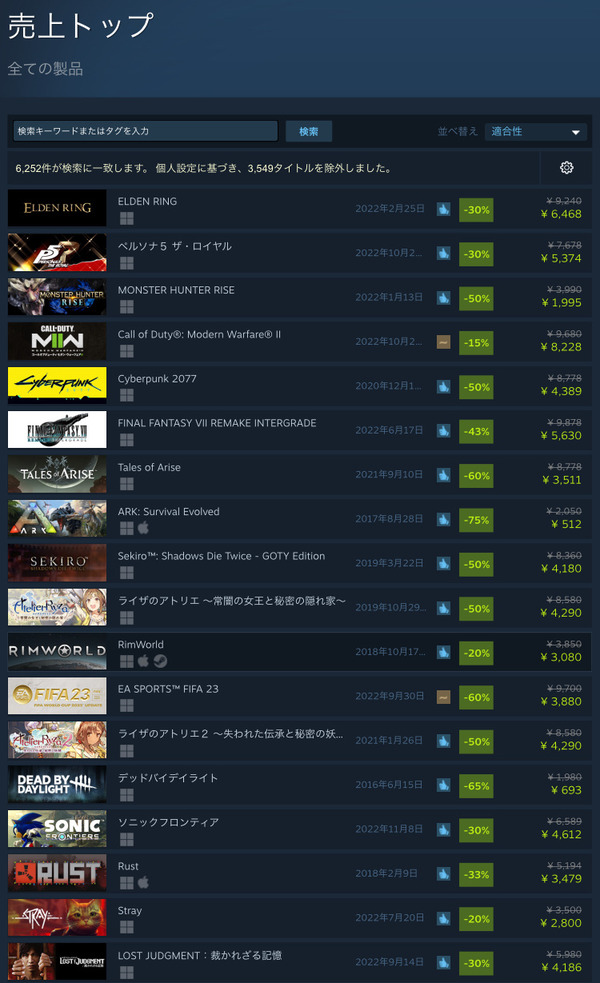Click the Apple platform icon on ARK: Survival Evolved
This screenshot has width=600, height=983.
(x=144, y=528)
